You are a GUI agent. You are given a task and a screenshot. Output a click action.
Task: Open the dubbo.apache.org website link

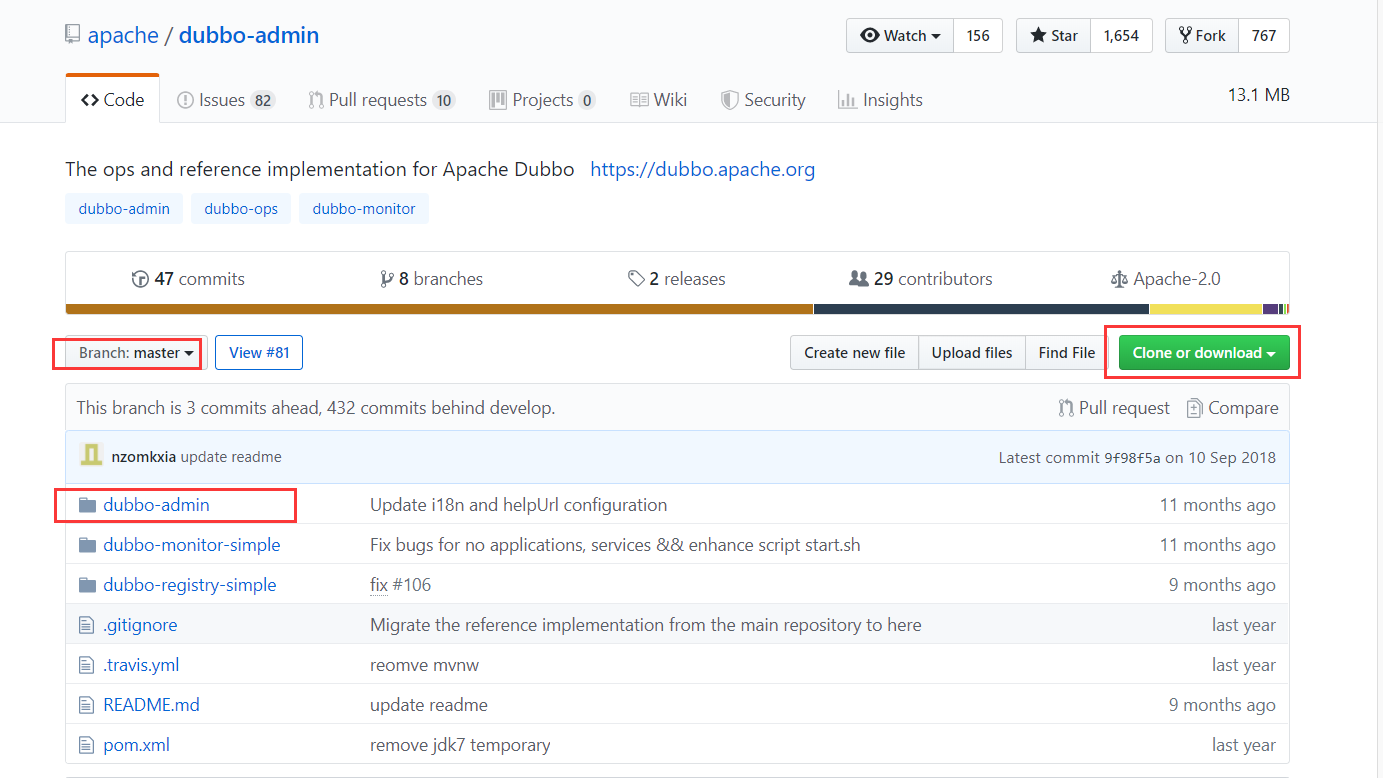click(702, 169)
